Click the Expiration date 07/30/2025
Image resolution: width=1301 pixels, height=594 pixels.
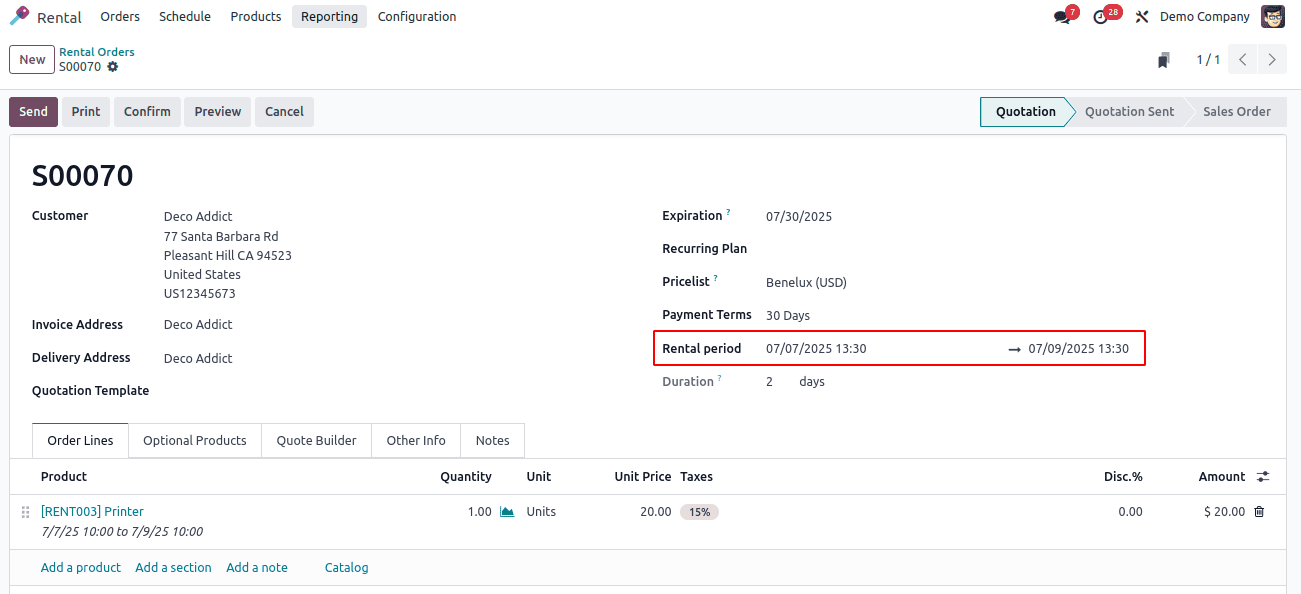click(799, 217)
